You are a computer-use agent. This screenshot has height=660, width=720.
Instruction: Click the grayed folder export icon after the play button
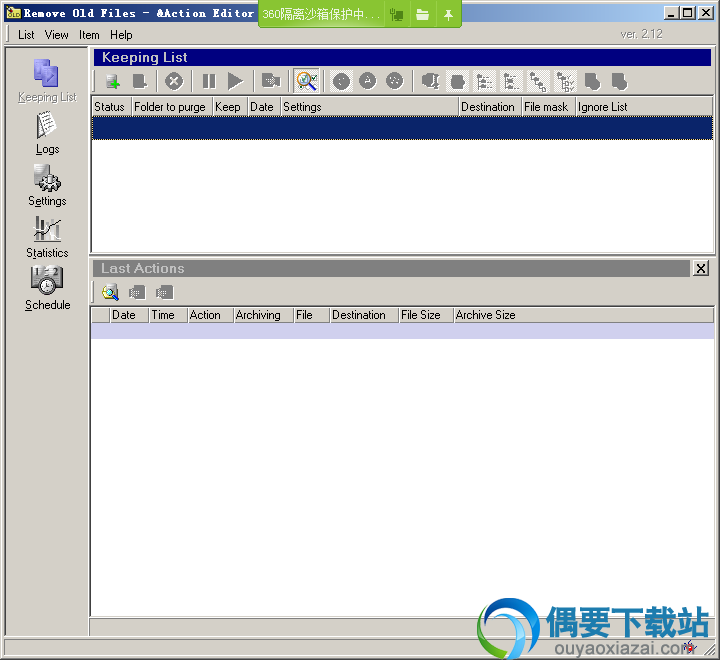point(271,82)
